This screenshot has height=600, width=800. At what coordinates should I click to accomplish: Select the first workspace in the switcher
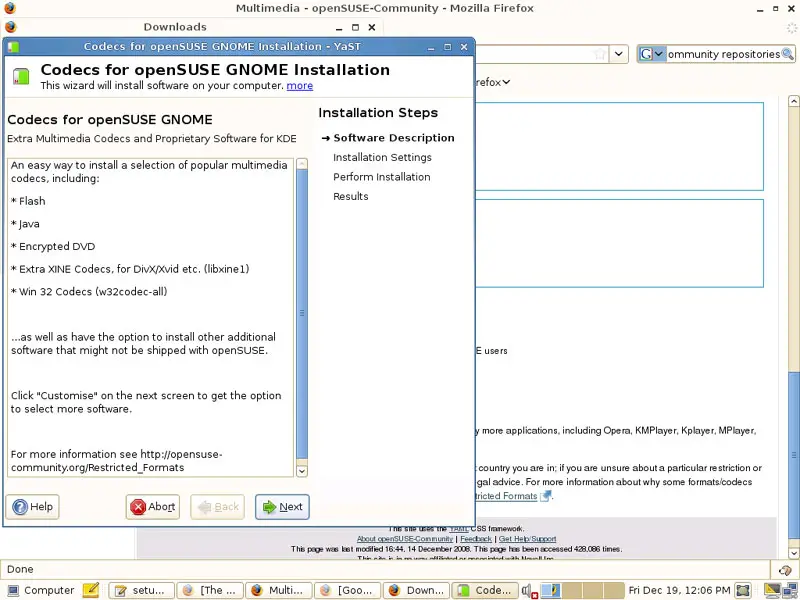click(x=551, y=590)
